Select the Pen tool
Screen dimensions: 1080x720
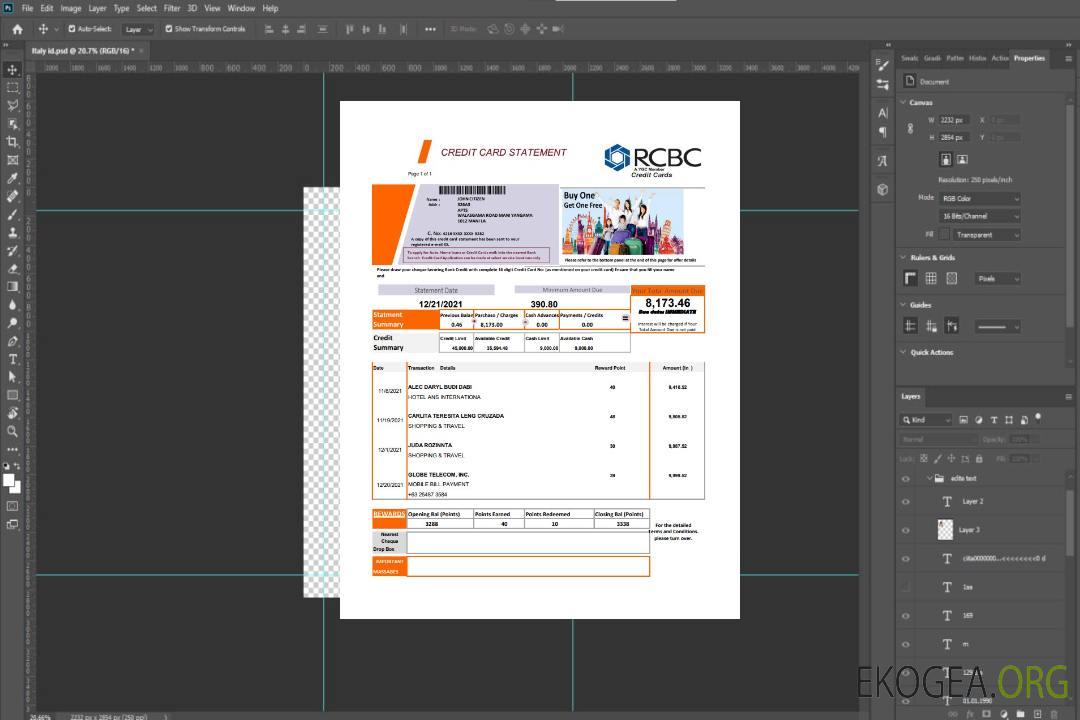coord(12,341)
